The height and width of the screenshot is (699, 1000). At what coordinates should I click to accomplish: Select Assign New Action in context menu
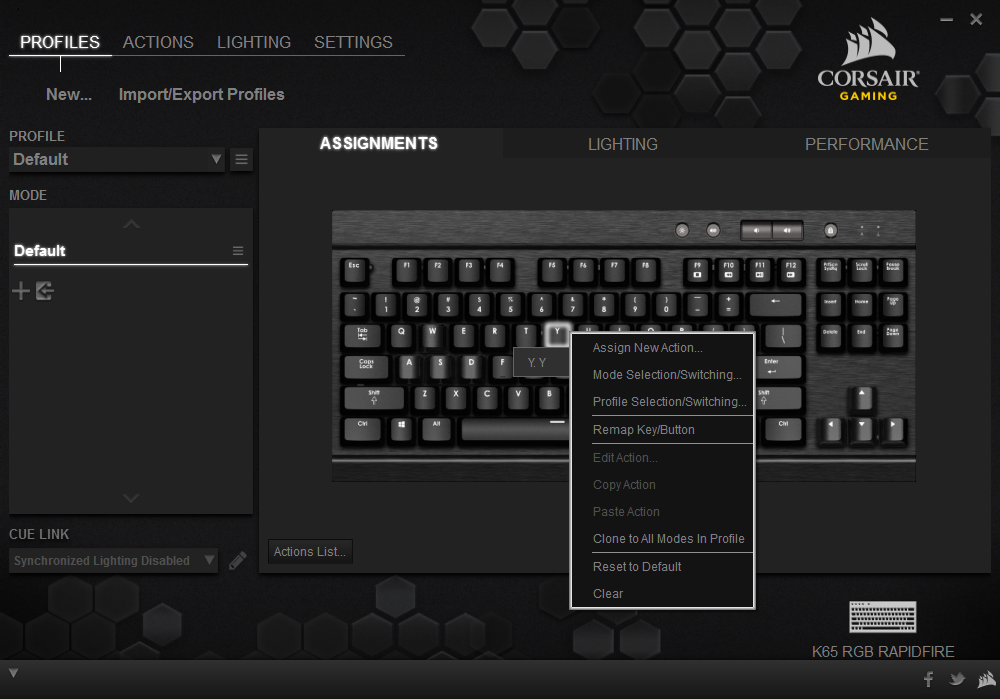point(647,348)
